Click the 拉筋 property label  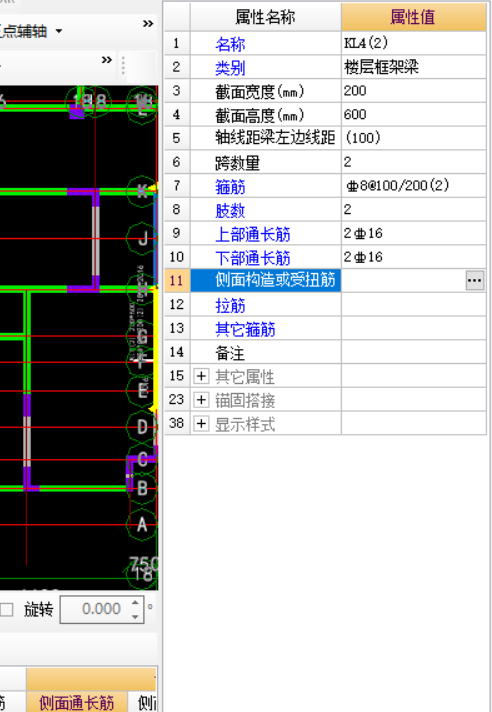click(x=230, y=305)
